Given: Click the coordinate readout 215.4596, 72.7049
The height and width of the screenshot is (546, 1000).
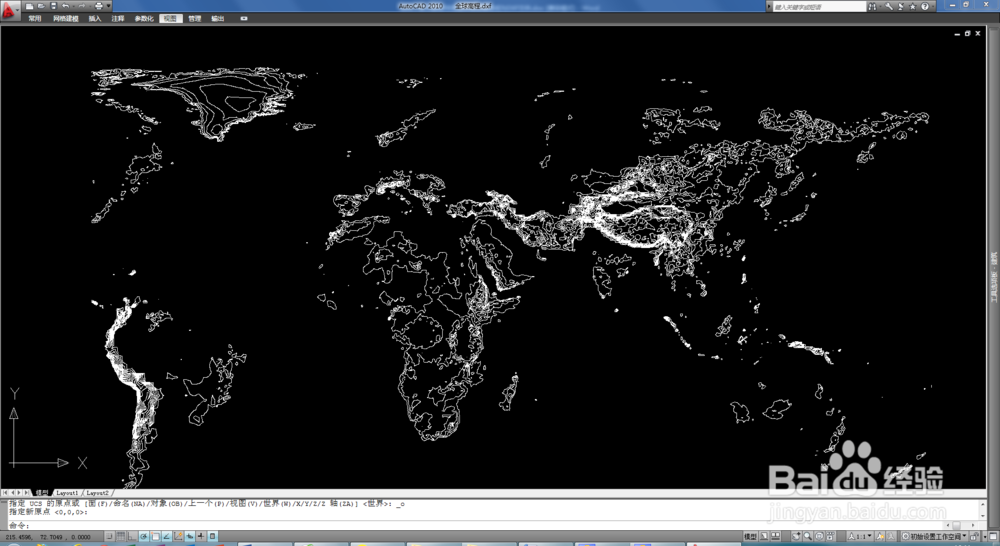Looking at the screenshot, I should pyautogui.click(x=48, y=537).
